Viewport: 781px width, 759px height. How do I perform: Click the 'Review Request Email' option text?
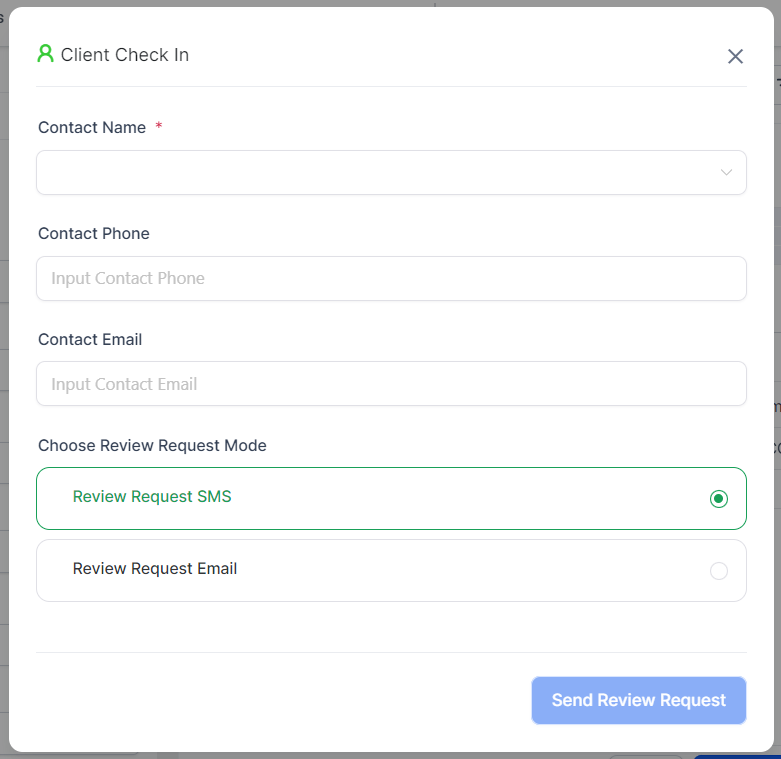(x=155, y=569)
